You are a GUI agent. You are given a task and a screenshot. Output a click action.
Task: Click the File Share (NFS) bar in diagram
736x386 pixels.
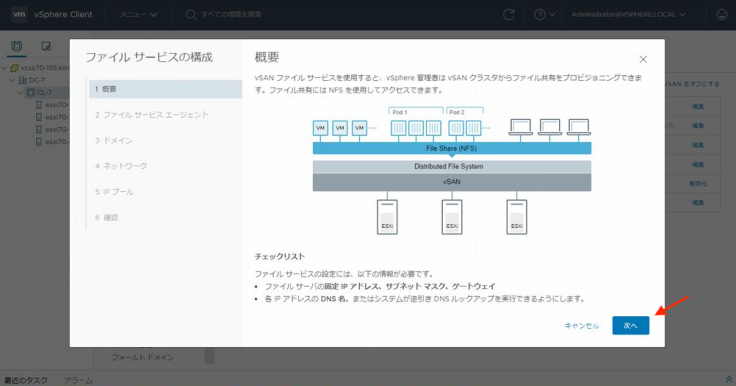coord(452,148)
